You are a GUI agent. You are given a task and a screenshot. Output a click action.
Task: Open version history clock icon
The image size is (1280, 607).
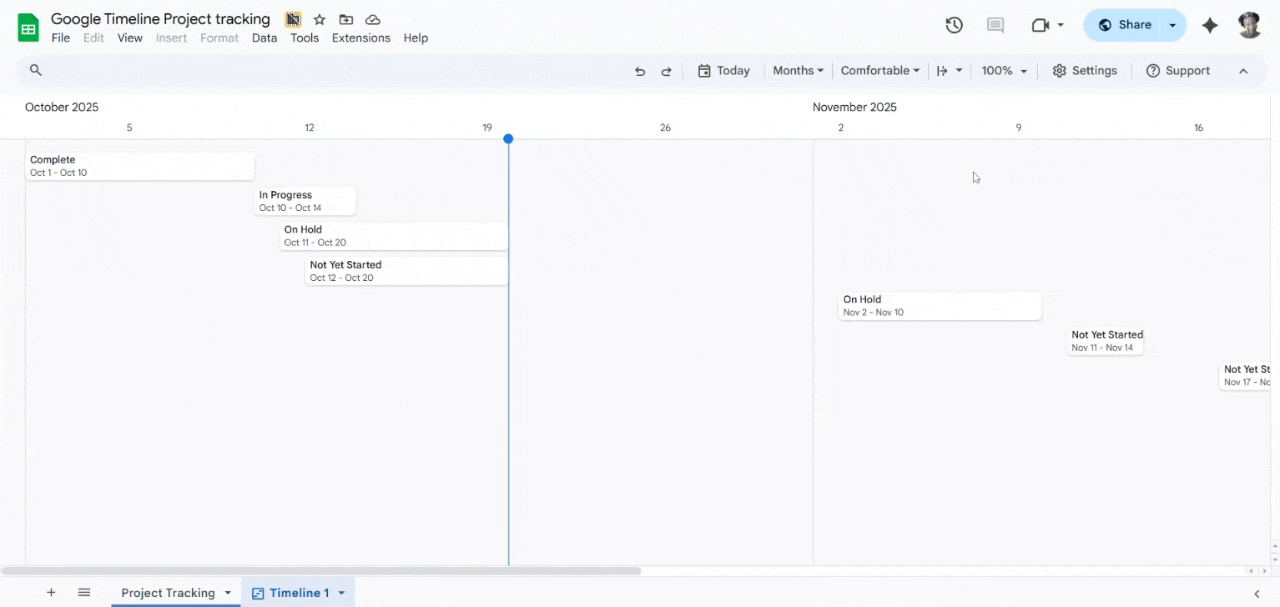pos(954,25)
